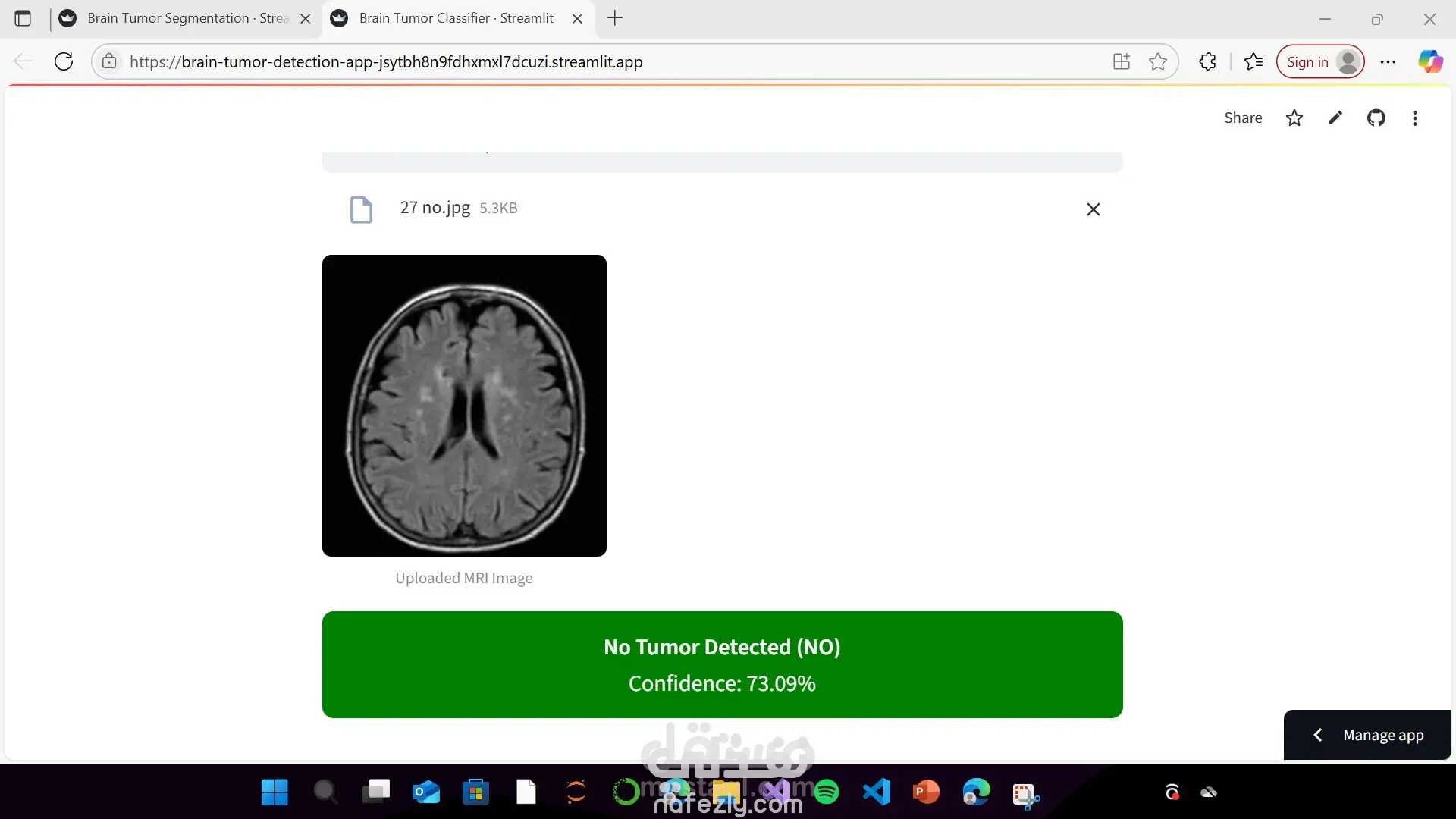The image size is (1456, 819).
Task: Open browser Settings and more menu
Action: coord(1388,61)
